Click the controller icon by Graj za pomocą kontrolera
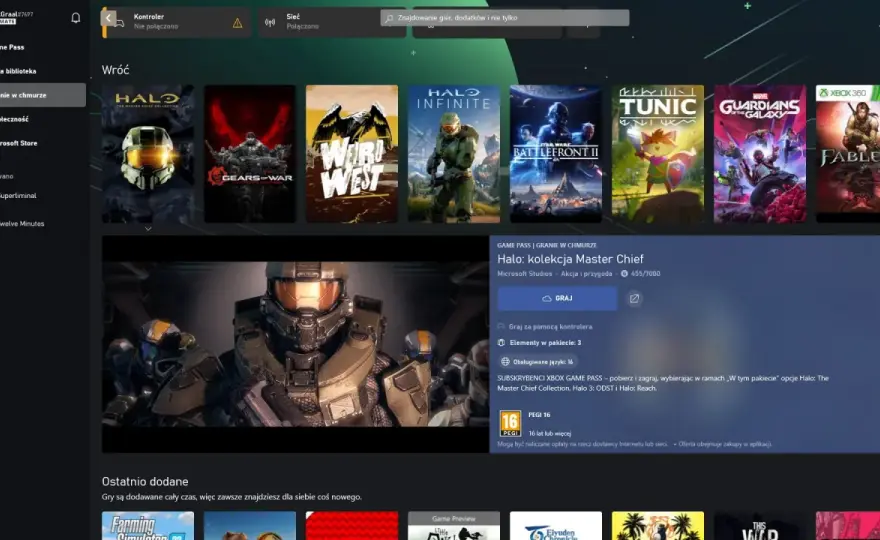This screenshot has width=880, height=540. point(501,326)
